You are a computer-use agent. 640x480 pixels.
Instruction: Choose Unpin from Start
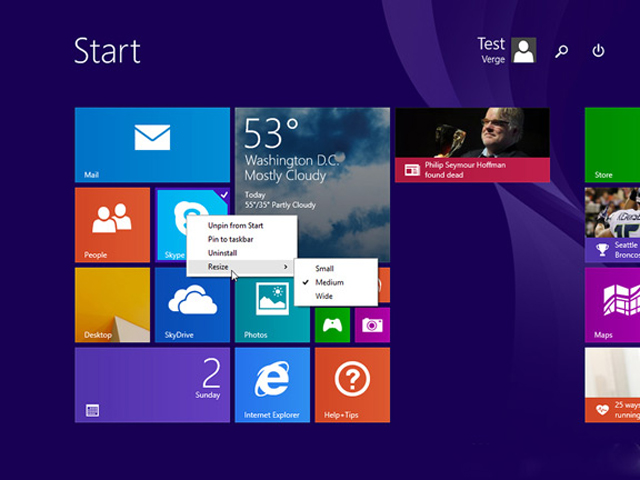(x=242, y=225)
